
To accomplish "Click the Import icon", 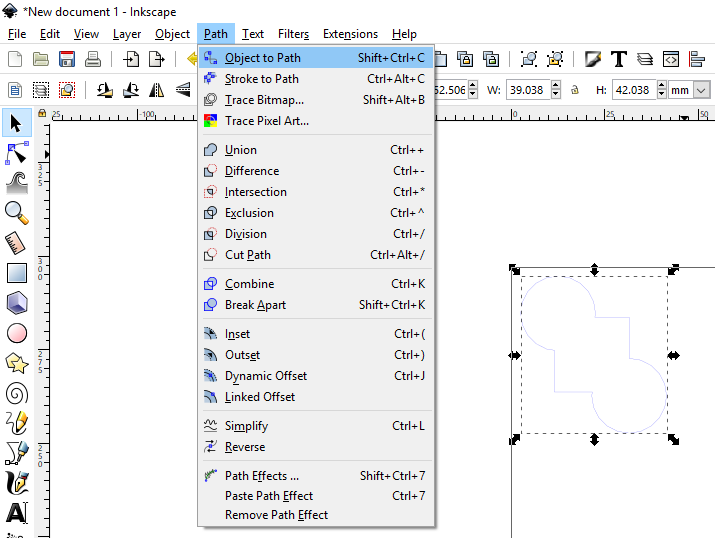I will tap(131, 59).
